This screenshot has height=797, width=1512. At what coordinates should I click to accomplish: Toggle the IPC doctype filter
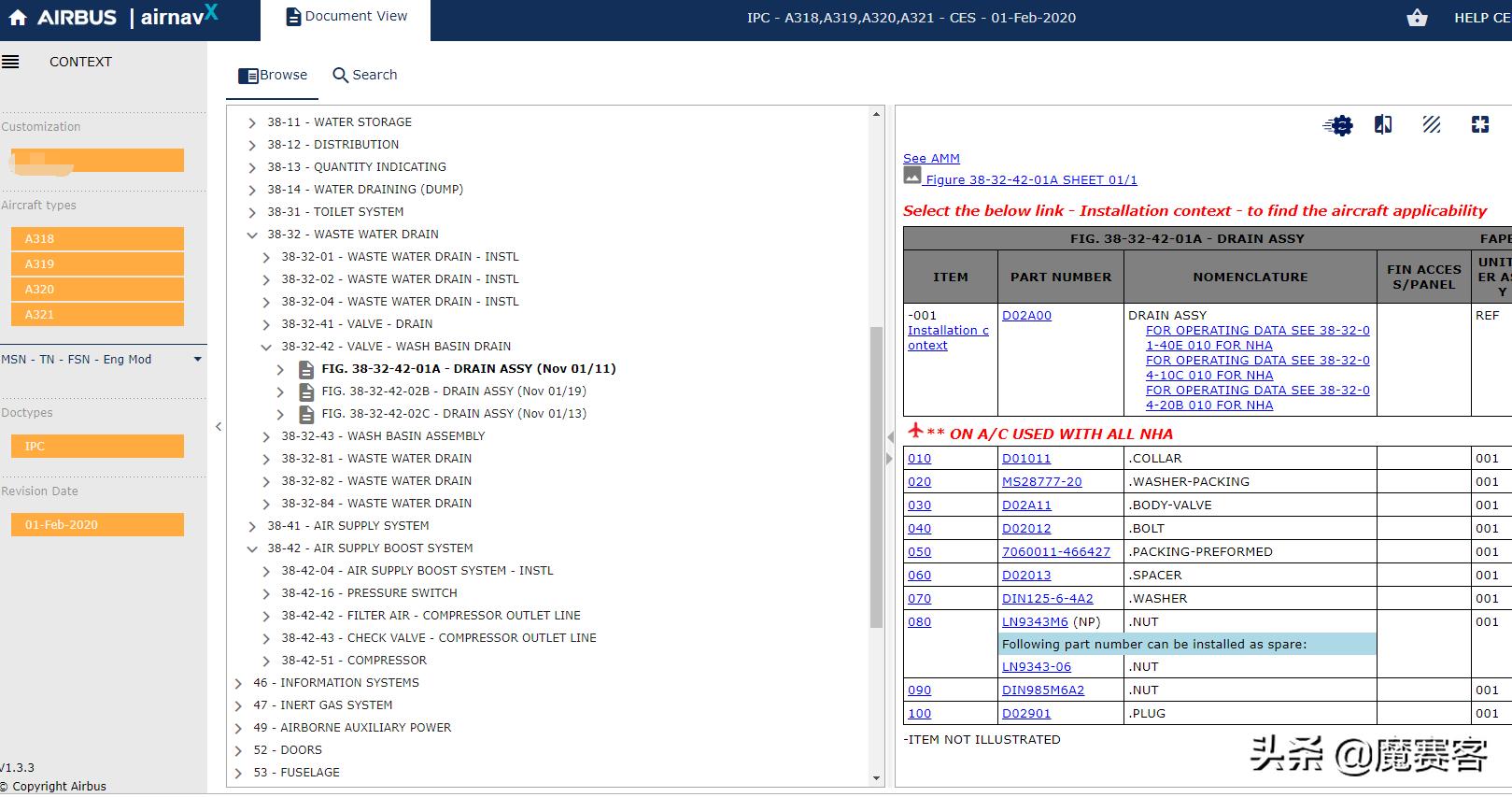(97, 447)
